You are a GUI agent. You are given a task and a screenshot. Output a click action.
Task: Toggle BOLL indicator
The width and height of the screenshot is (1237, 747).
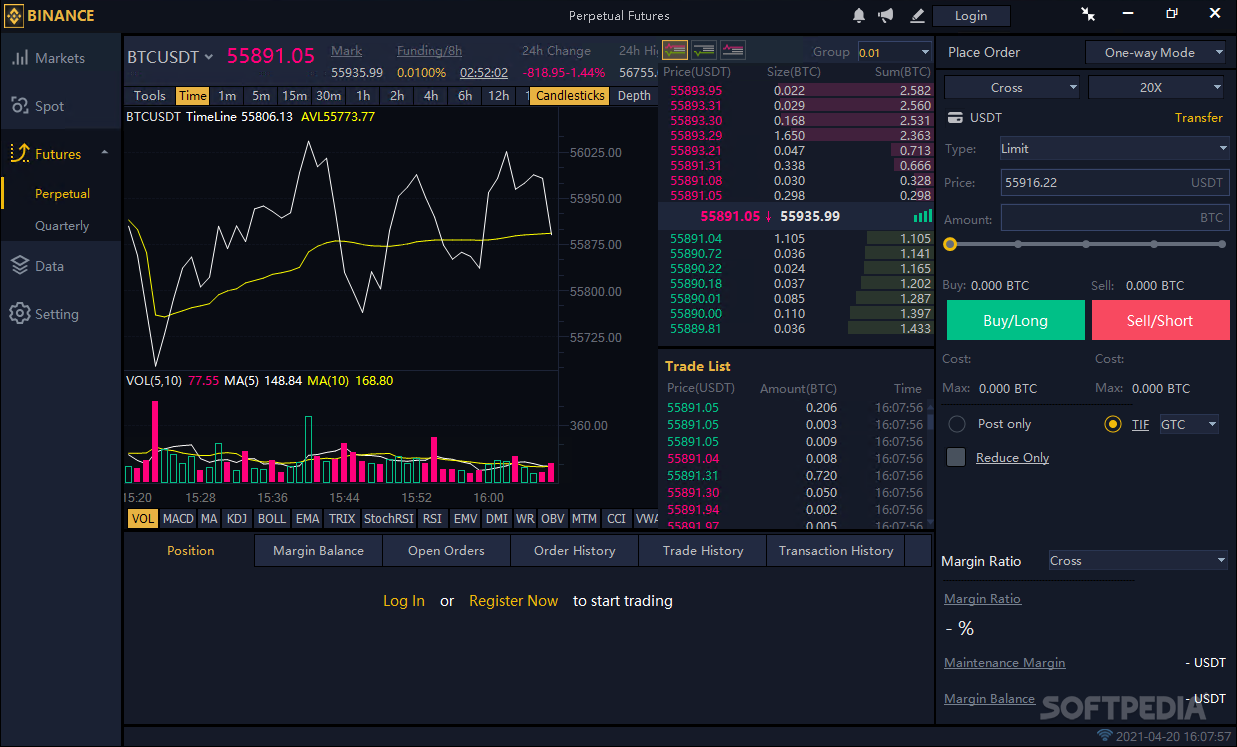272,519
